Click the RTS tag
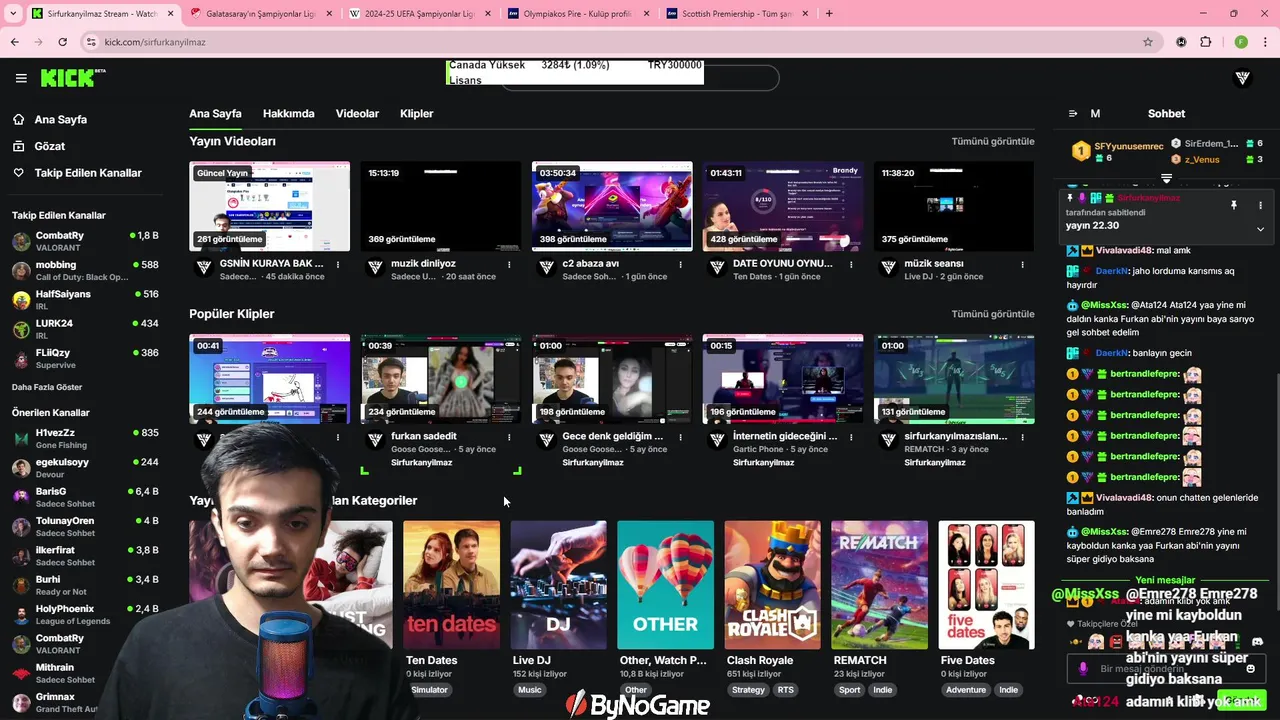Image resolution: width=1280 pixels, height=720 pixels. [786, 690]
